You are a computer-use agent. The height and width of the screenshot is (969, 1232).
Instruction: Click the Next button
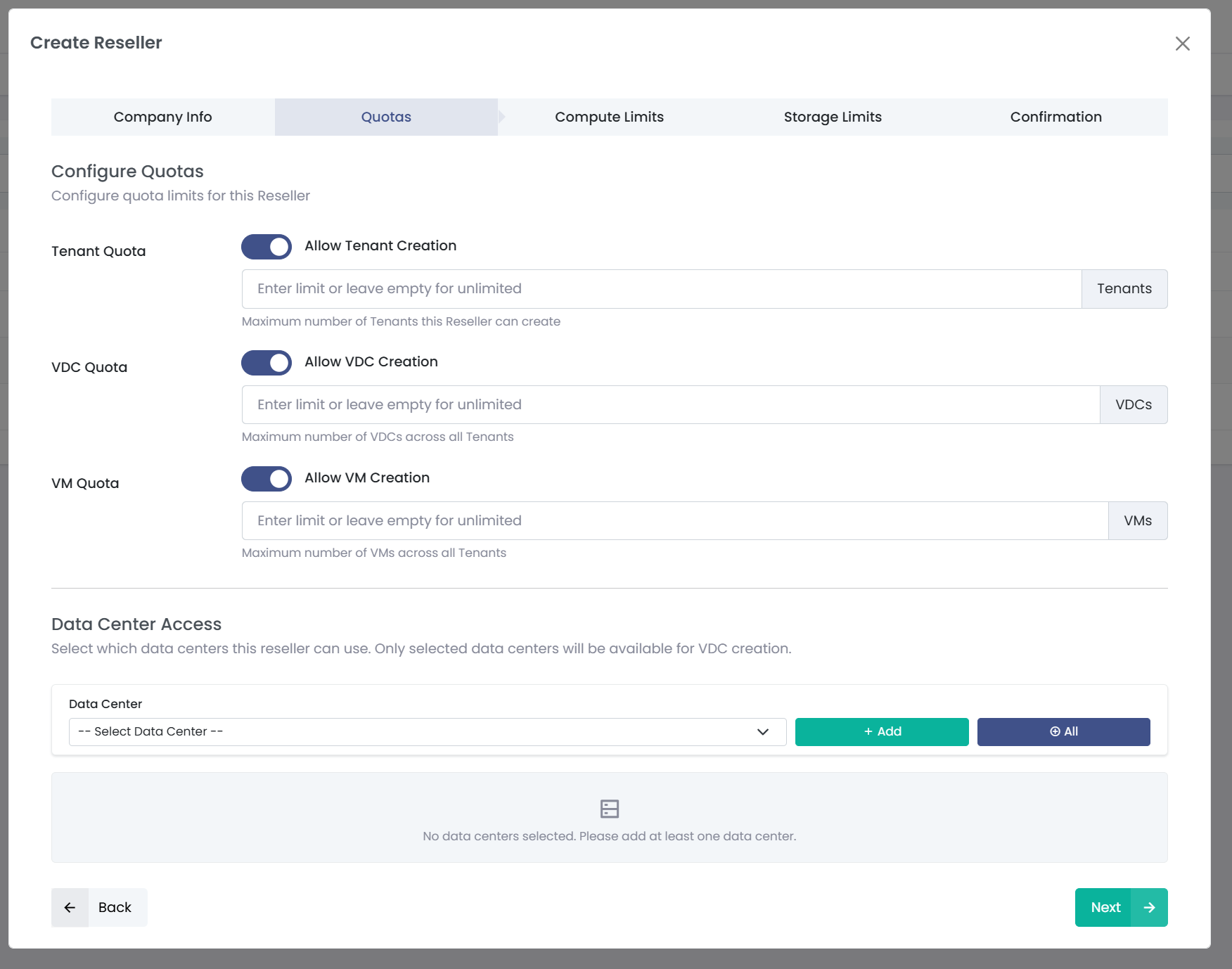tap(1104, 907)
